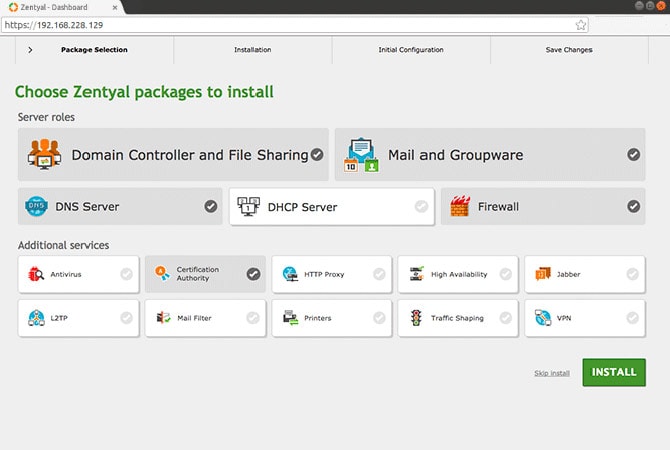This screenshot has height=450, width=670.
Task: Click the DHCP Server computers icon
Action: coord(248,206)
